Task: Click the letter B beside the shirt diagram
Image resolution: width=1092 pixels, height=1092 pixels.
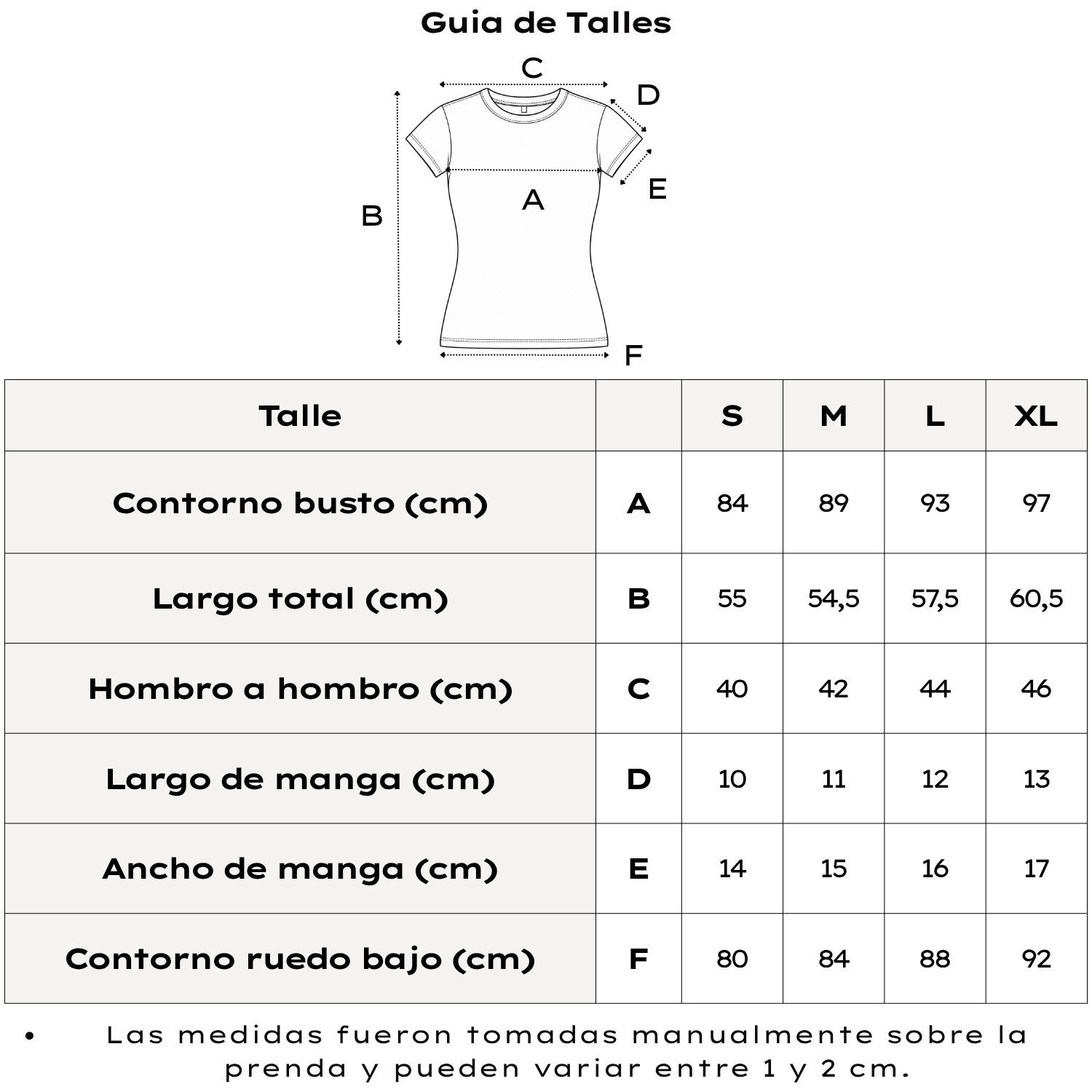Action: click(371, 216)
